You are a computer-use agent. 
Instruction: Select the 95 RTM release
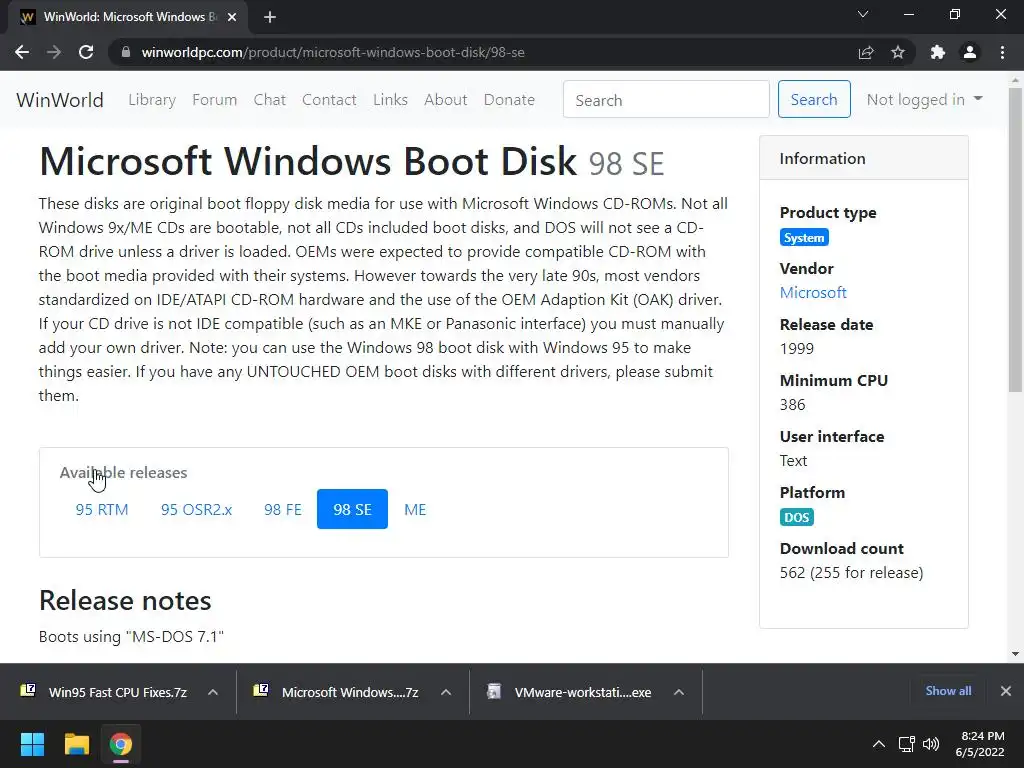[102, 509]
